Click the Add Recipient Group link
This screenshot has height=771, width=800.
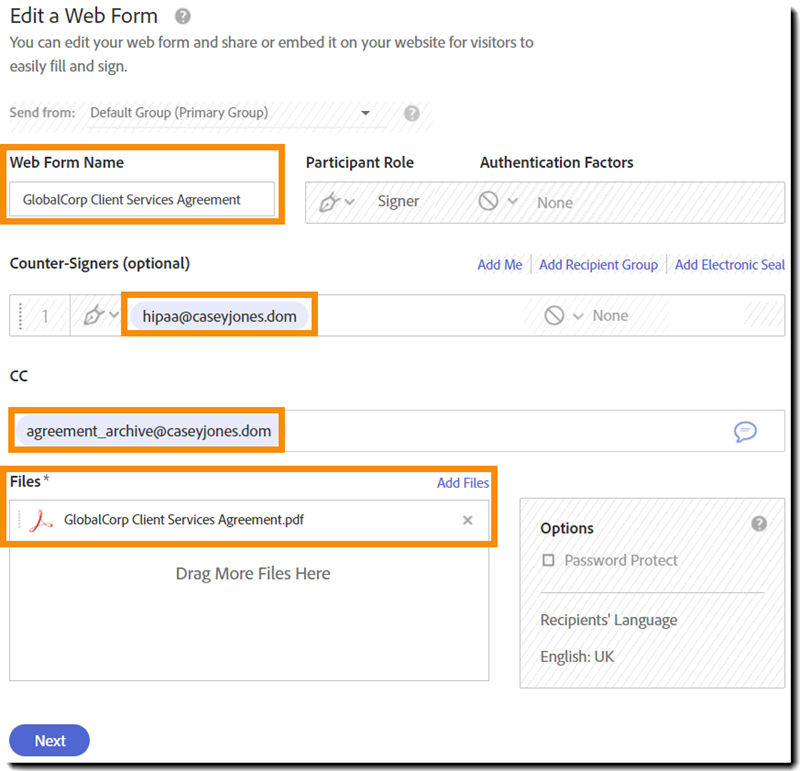598,265
